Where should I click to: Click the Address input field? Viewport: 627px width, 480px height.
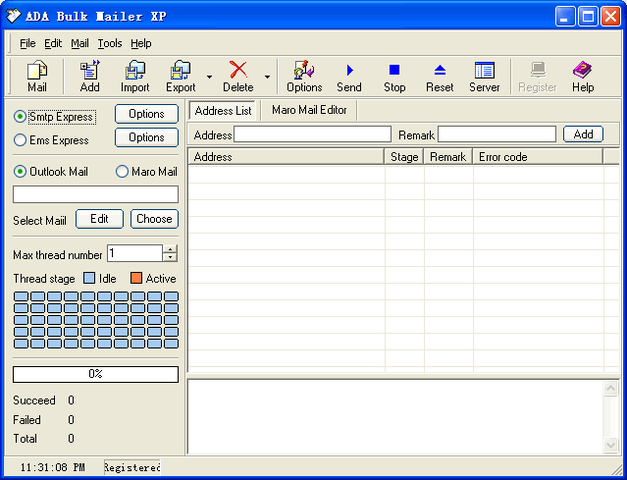tap(312, 134)
